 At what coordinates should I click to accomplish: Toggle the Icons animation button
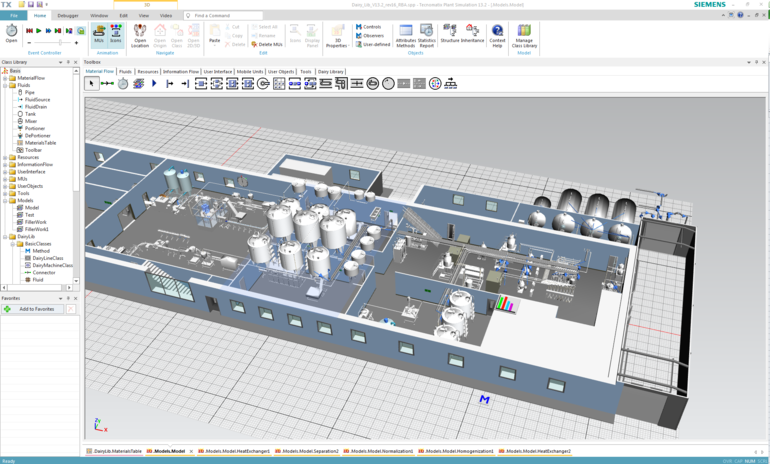point(116,34)
